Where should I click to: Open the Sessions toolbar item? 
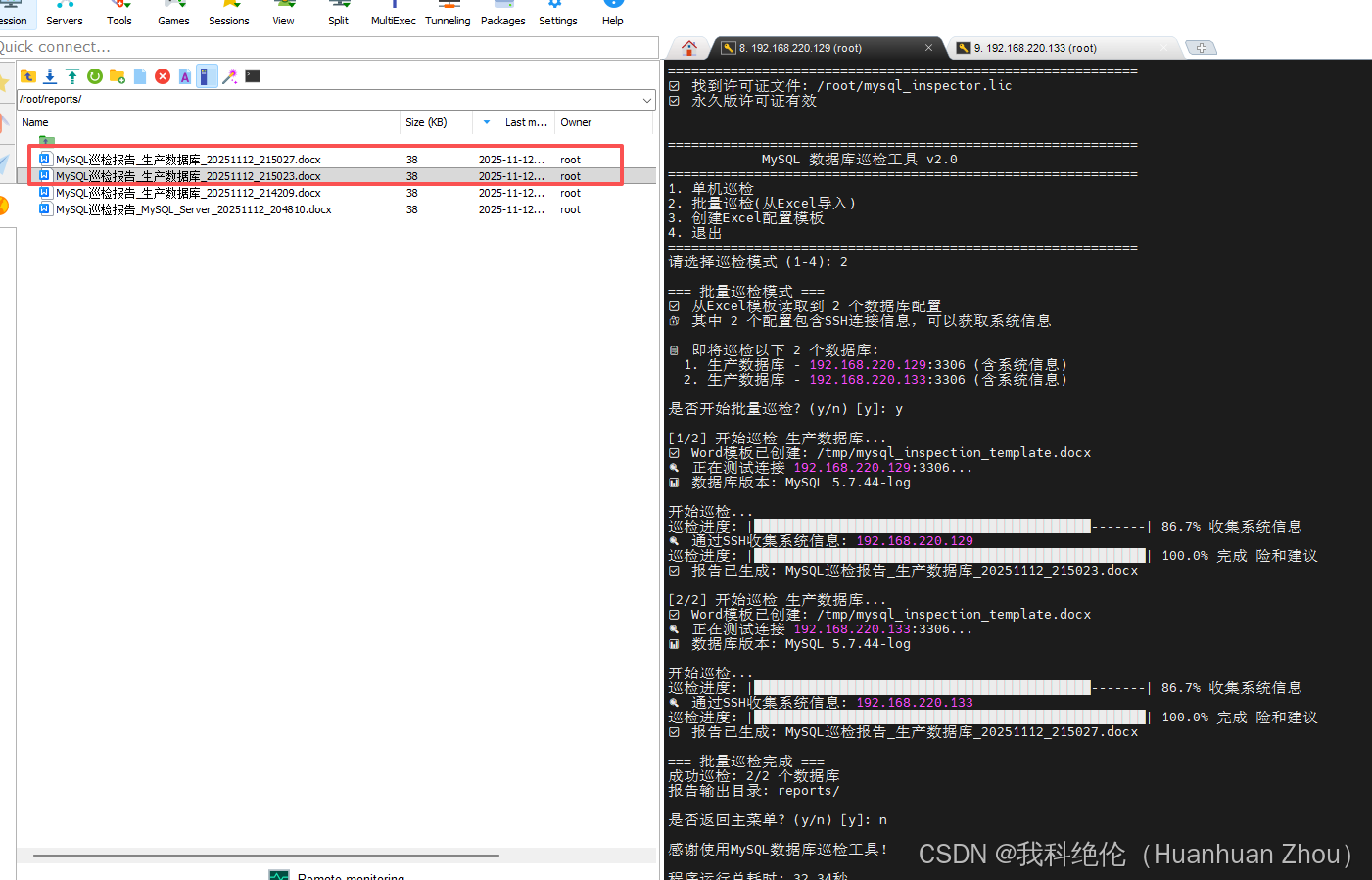coord(229,14)
